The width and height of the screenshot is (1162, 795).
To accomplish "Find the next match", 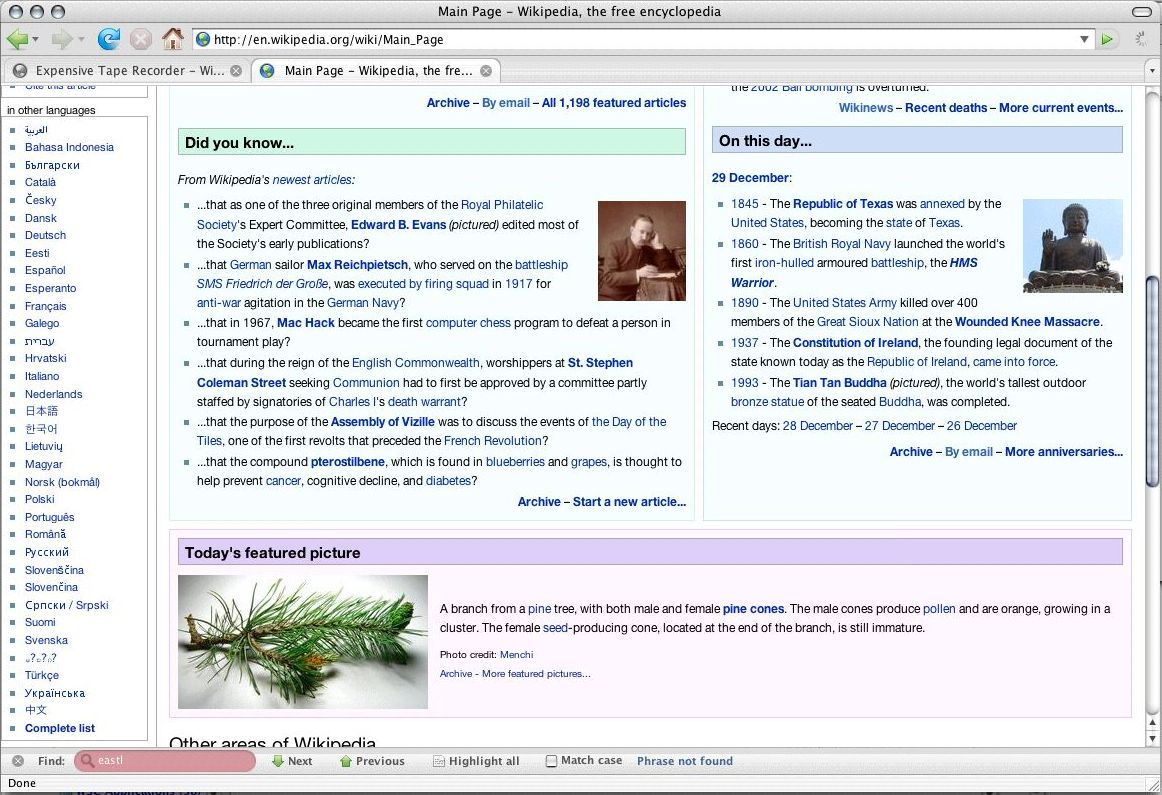I will pyautogui.click(x=292, y=761).
